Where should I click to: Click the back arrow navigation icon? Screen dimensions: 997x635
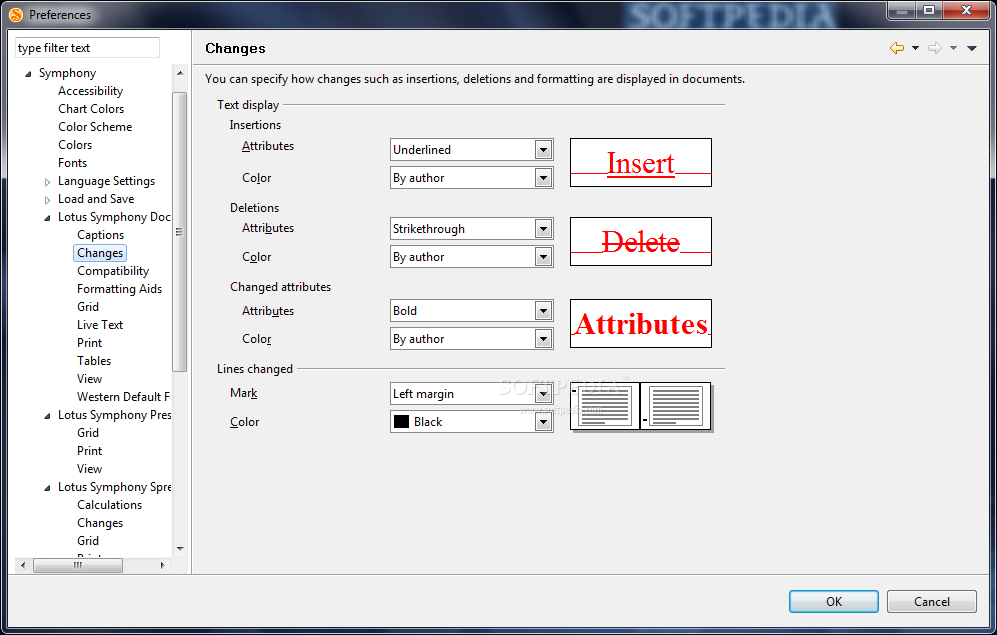click(x=897, y=48)
